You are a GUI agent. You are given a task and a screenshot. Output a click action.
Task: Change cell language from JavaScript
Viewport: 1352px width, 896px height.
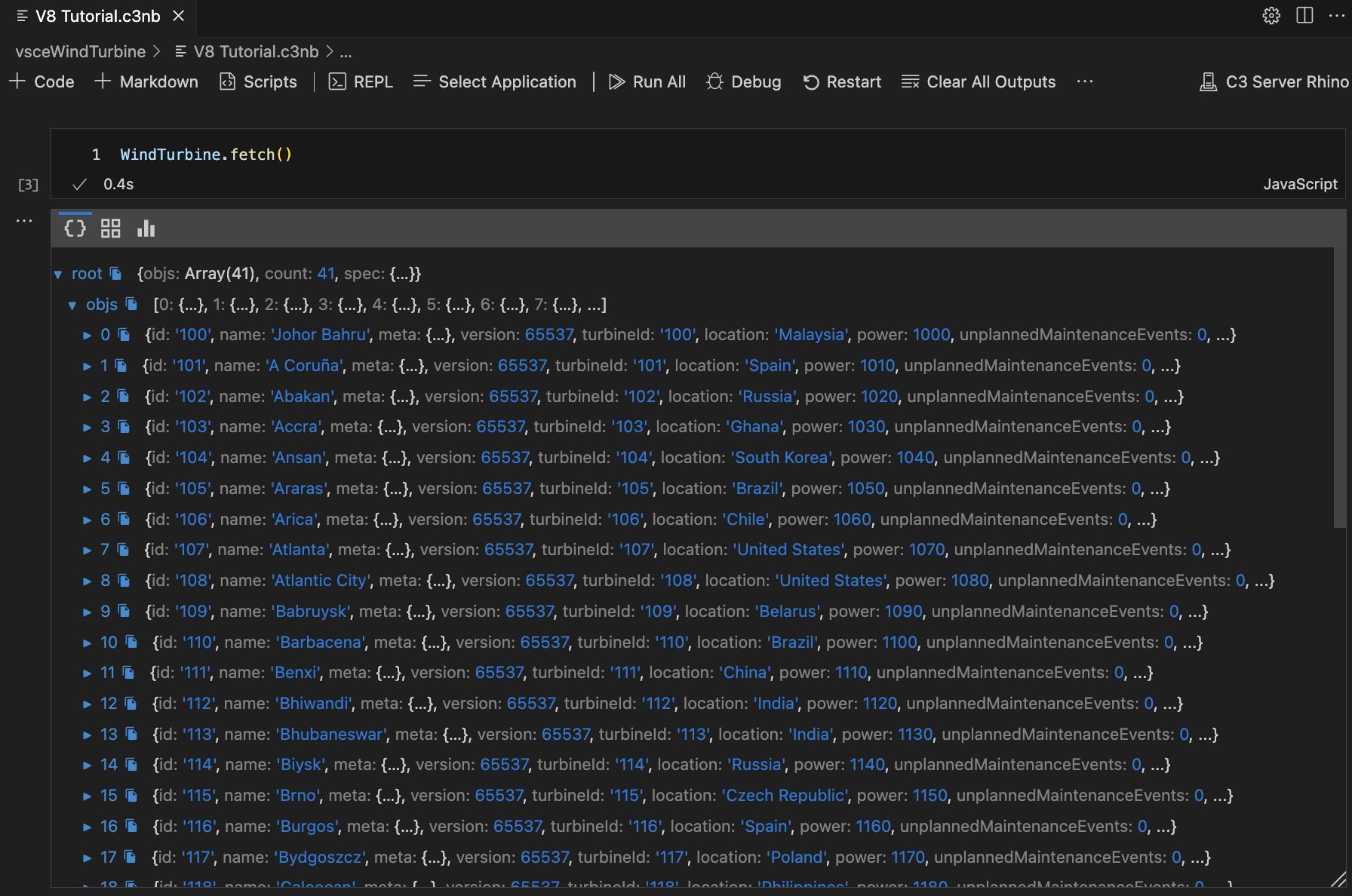coord(1300,184)
